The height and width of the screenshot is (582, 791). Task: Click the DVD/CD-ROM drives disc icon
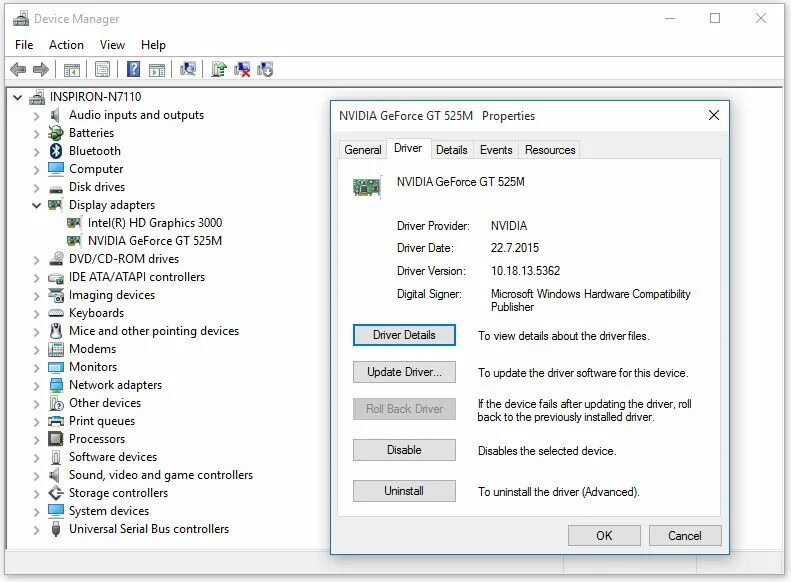pyautogui.click(x=56, y=259)
